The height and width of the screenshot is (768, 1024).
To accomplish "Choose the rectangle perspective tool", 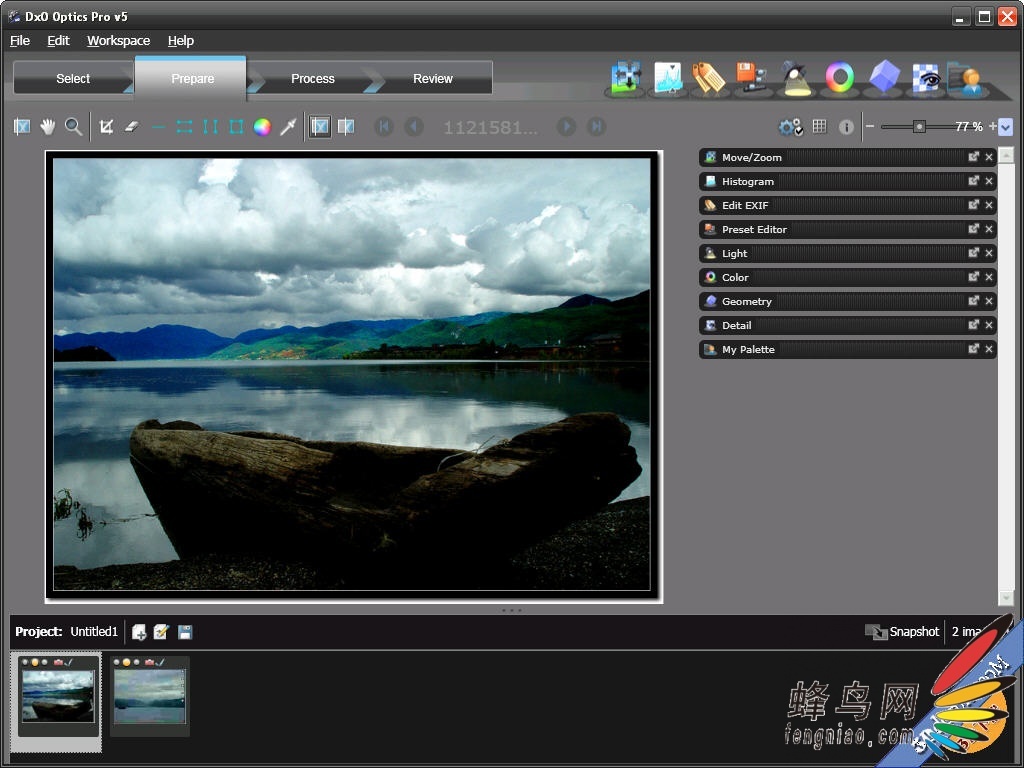I will 236,127.
